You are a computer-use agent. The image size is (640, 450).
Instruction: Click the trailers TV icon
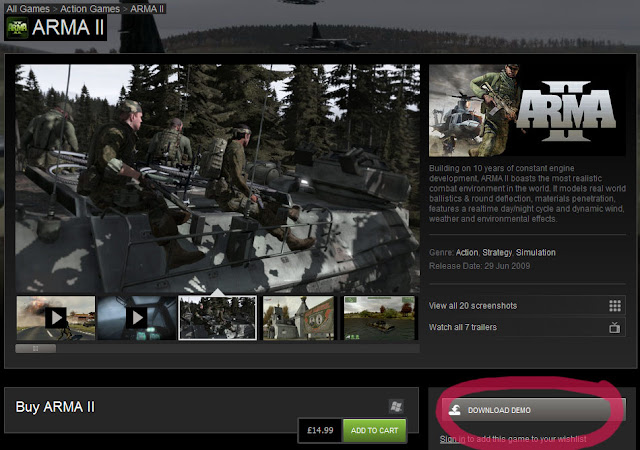pyautogui.click(x=615, y=327)
